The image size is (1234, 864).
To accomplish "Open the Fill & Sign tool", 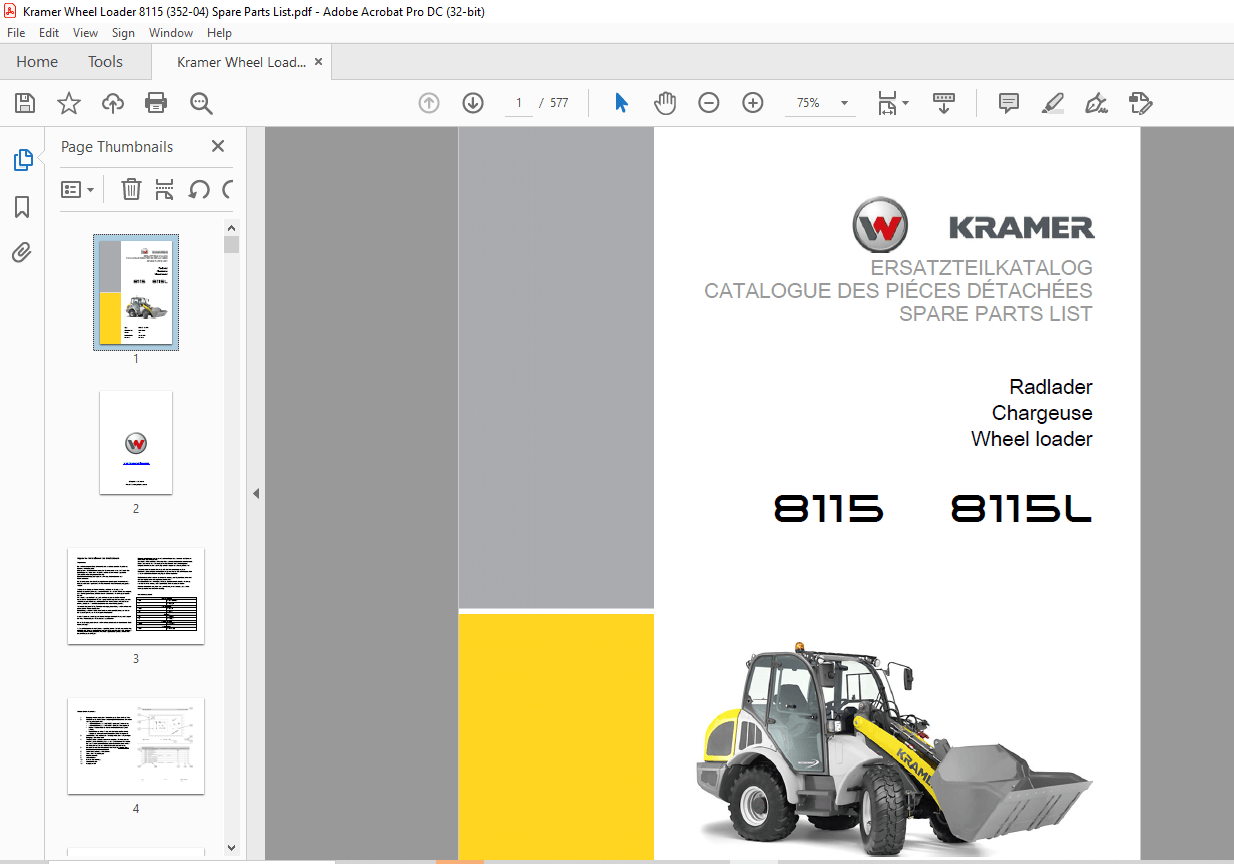I will point(1096,103).
